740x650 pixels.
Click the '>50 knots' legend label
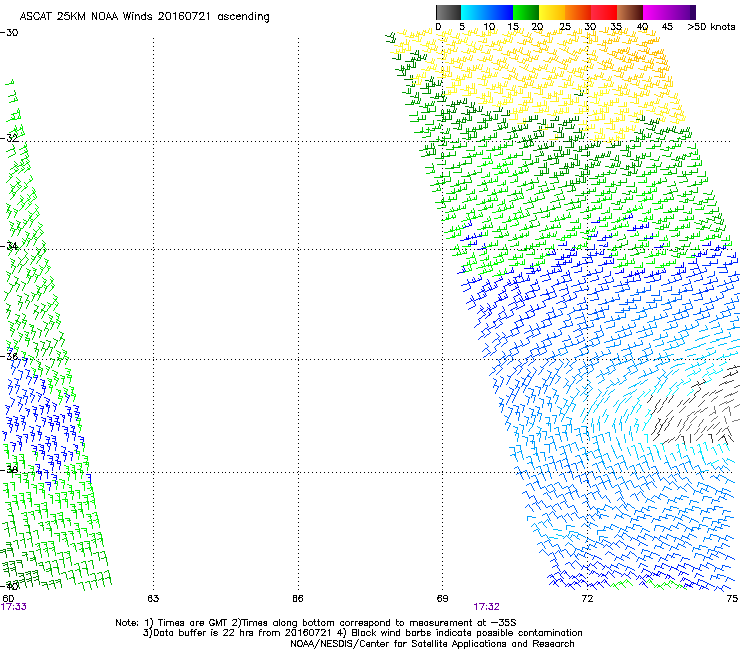click(711, 27)
